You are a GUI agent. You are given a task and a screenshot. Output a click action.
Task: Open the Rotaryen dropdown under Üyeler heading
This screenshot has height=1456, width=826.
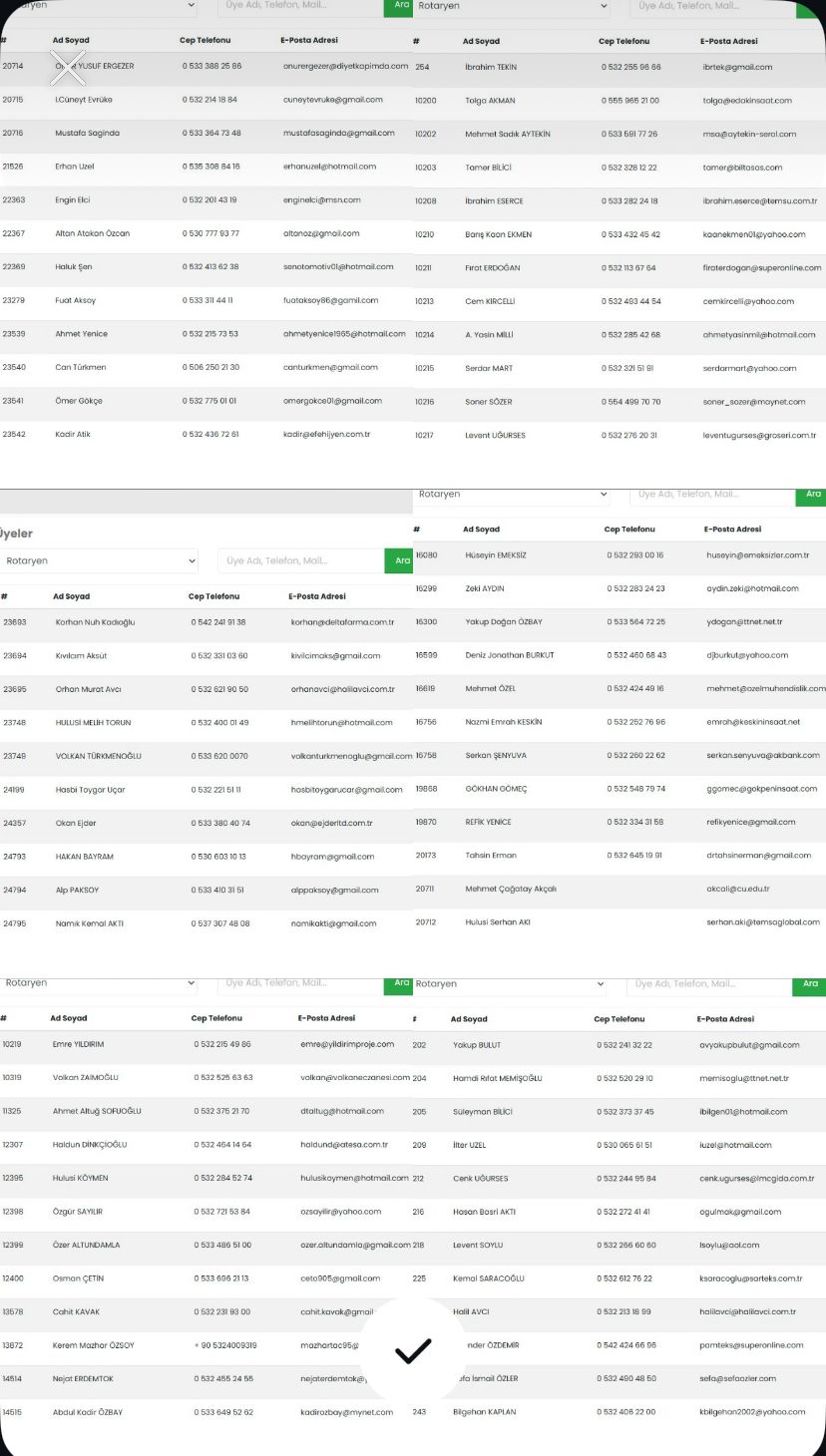point(100,561)
